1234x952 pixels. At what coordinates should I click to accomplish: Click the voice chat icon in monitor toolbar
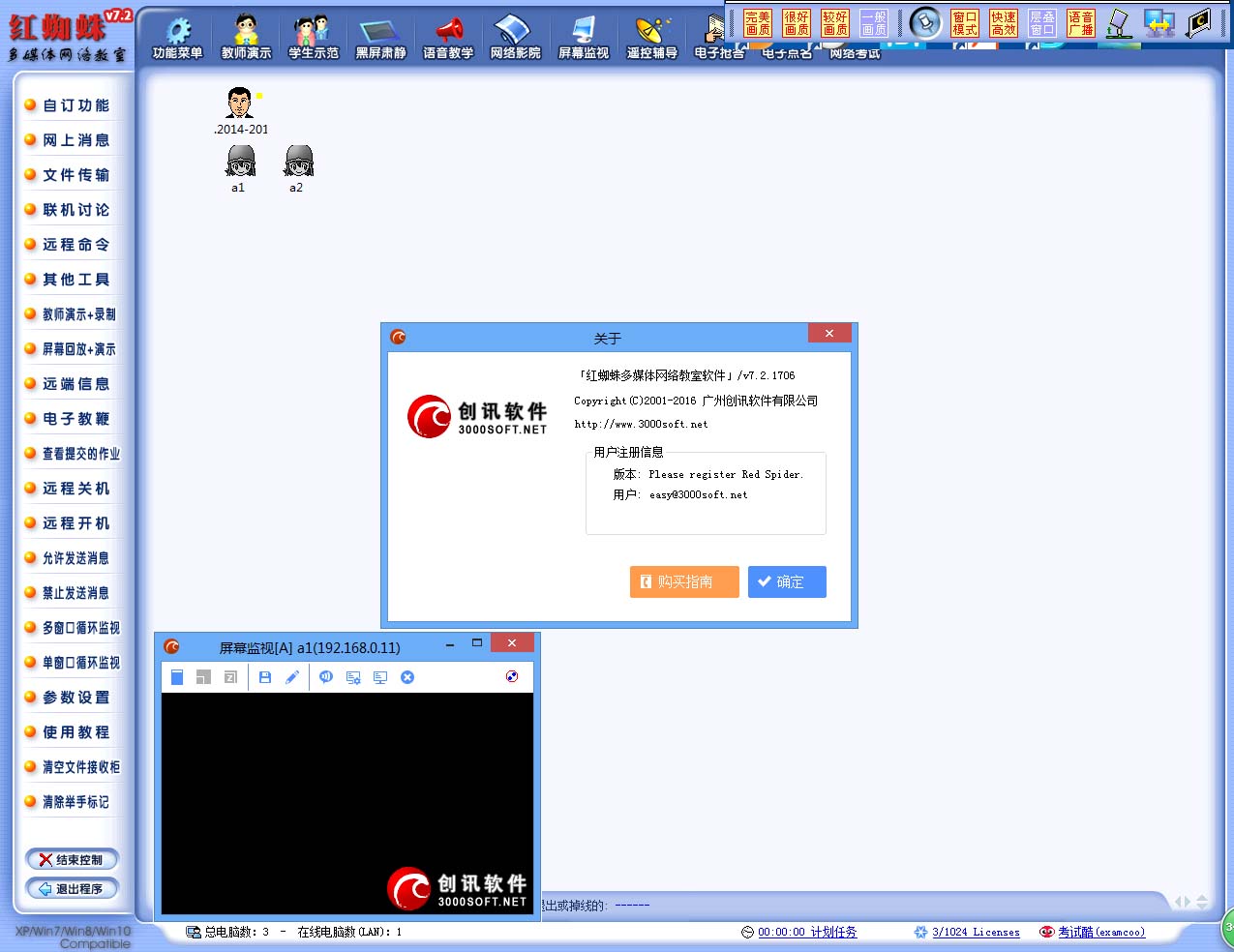[x=326, y=677]
